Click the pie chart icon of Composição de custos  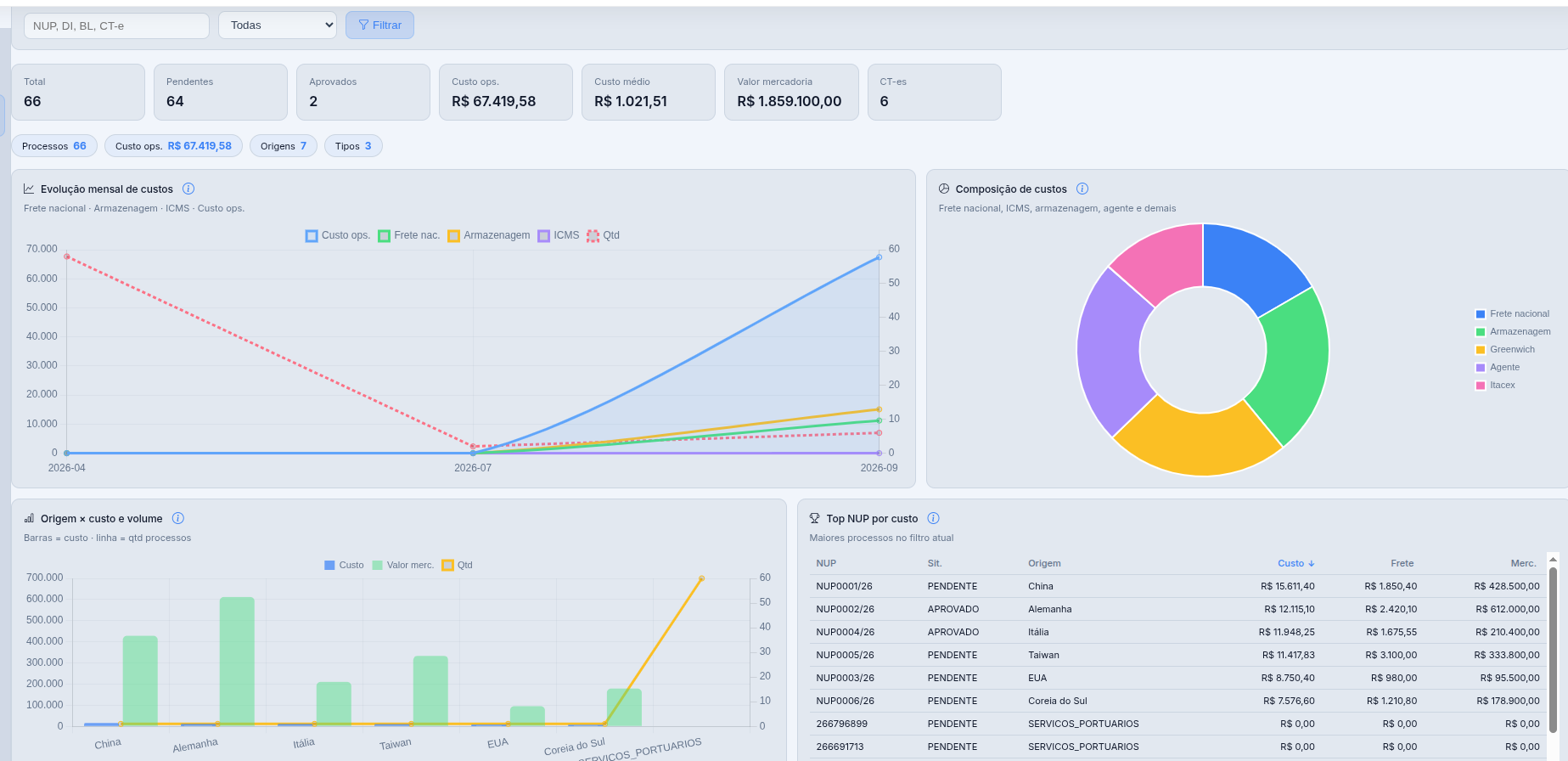(944, 189)
